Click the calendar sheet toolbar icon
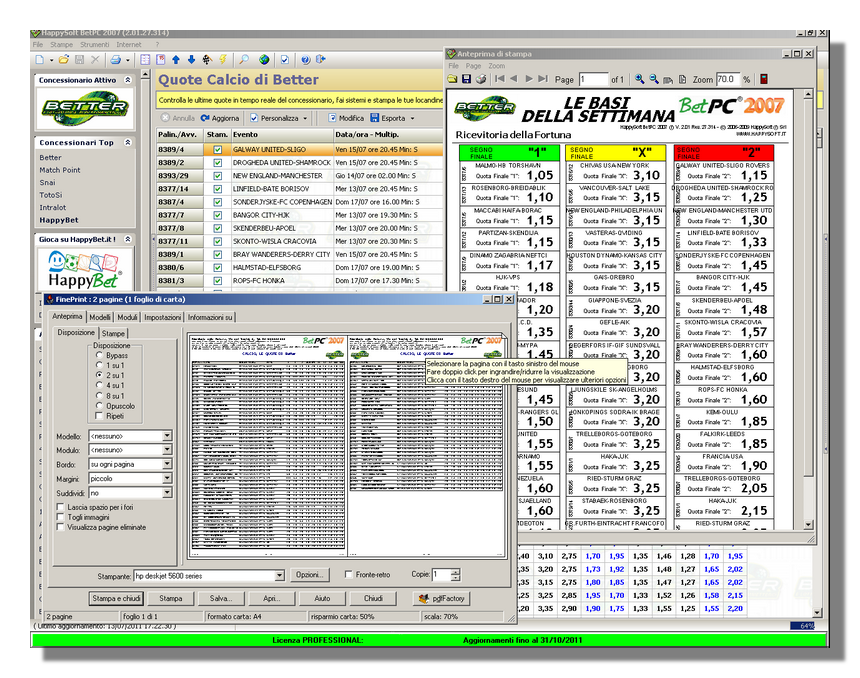This screenshot has height=678, width=860. [161, 59]
